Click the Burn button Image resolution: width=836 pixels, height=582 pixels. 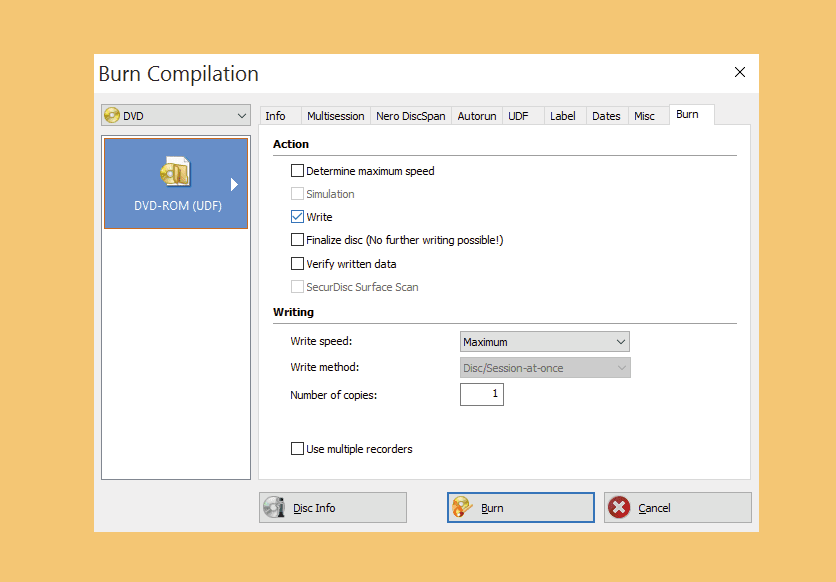point(520,507)
